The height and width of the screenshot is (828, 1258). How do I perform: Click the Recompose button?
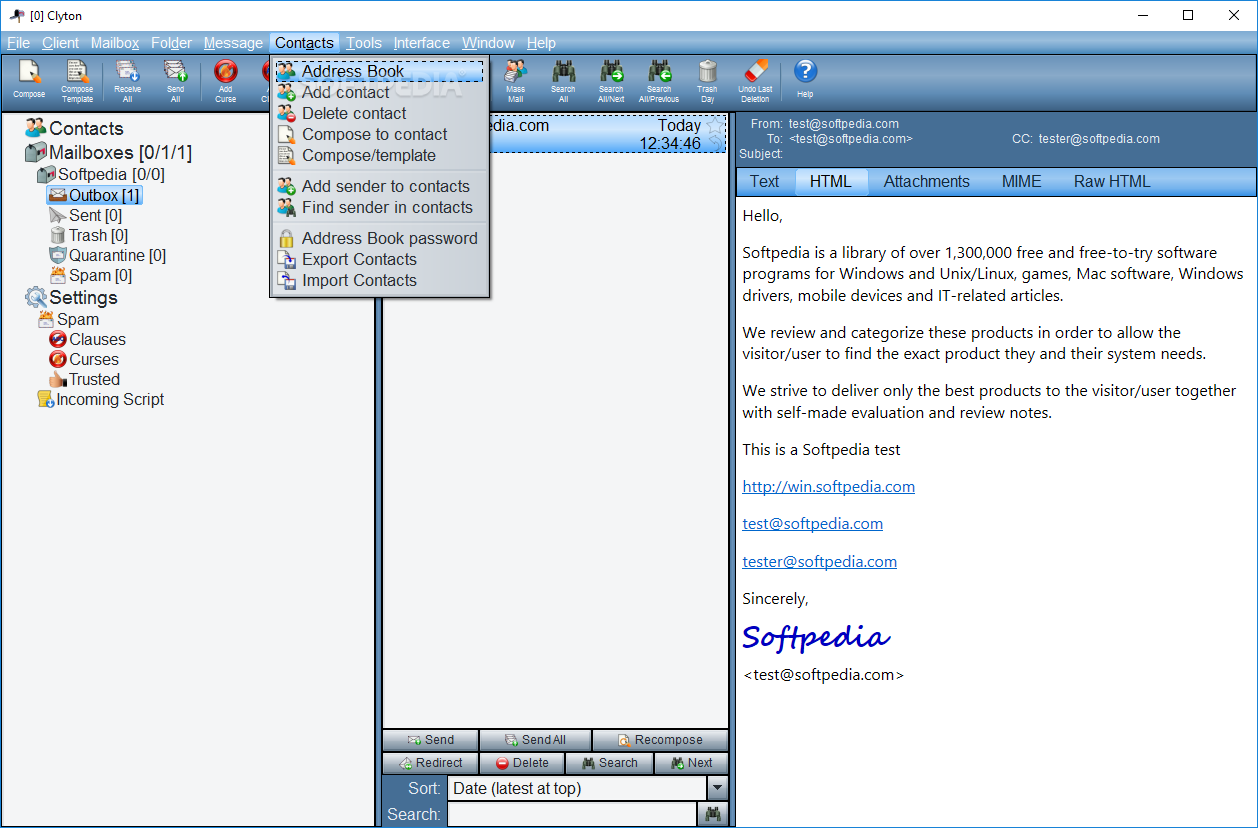click(660, 740)
